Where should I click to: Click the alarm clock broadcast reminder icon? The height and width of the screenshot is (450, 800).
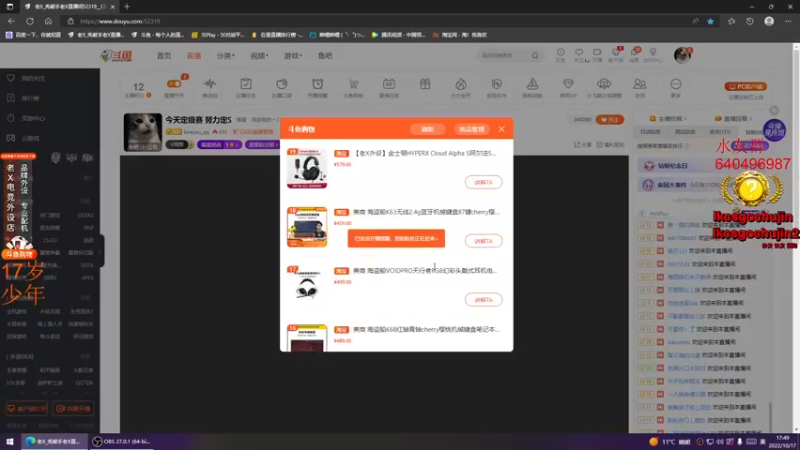point(317,84)
